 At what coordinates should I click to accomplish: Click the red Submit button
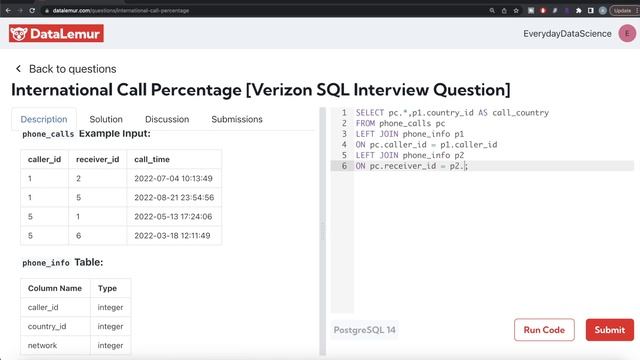[610, 330]
